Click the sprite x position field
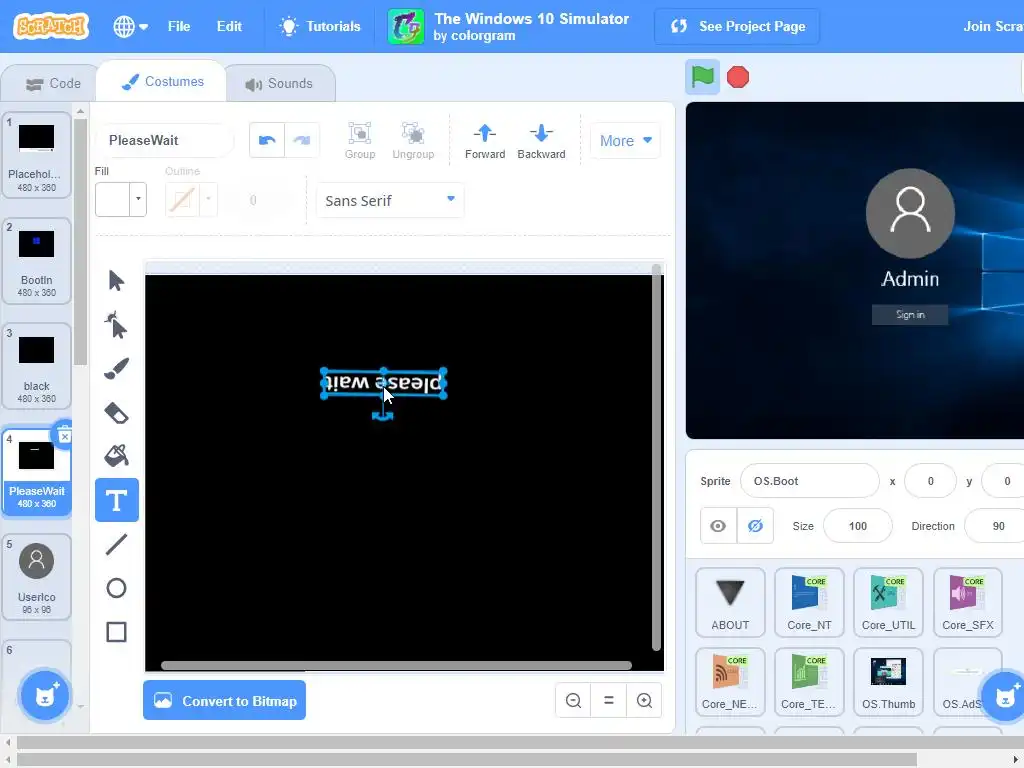This screenshot has height=768, width=1024. (930, 481)
